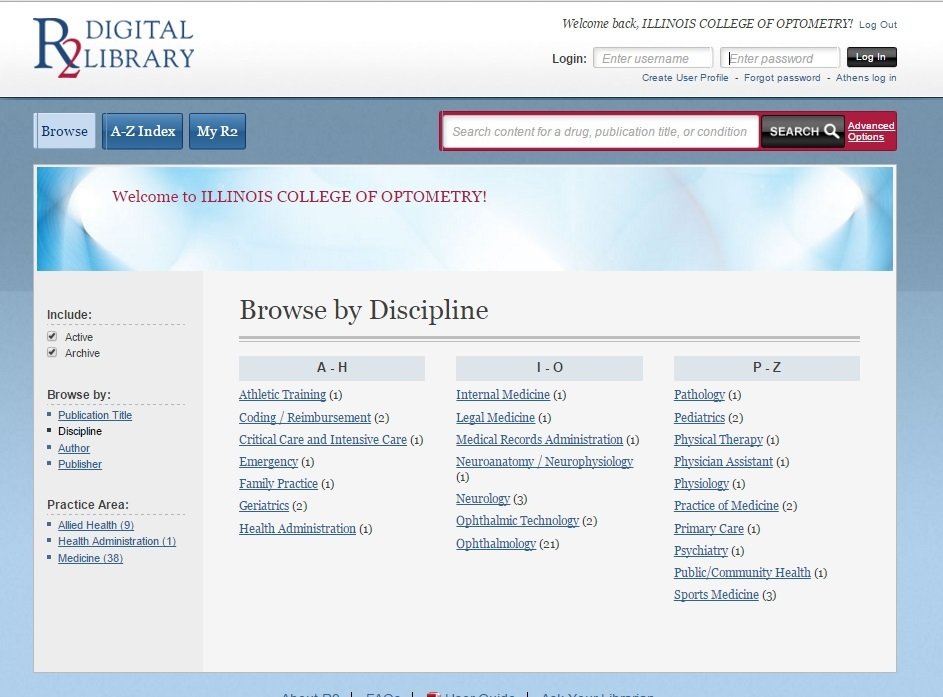Open the Ophthalmology discipline

pyautogui.click(x=496, y=544)
